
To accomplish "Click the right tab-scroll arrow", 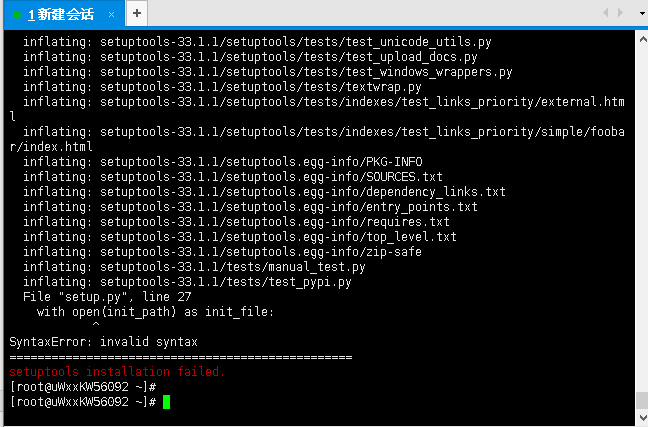I will [x=620, y=13].
